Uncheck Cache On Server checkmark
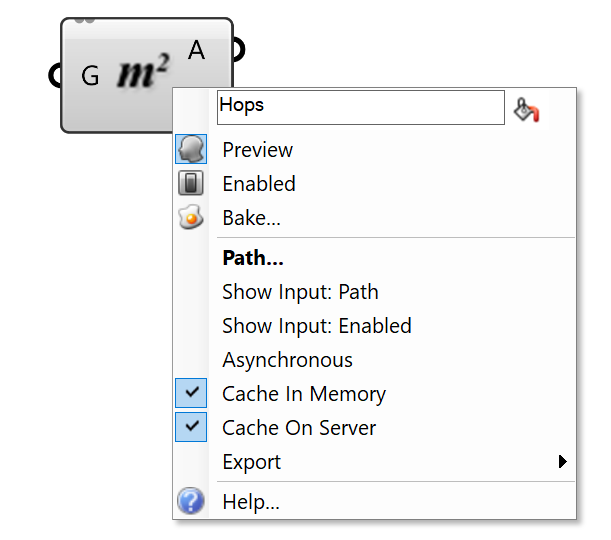Viewport: 611px width, 540px height. tap(191, 428)
